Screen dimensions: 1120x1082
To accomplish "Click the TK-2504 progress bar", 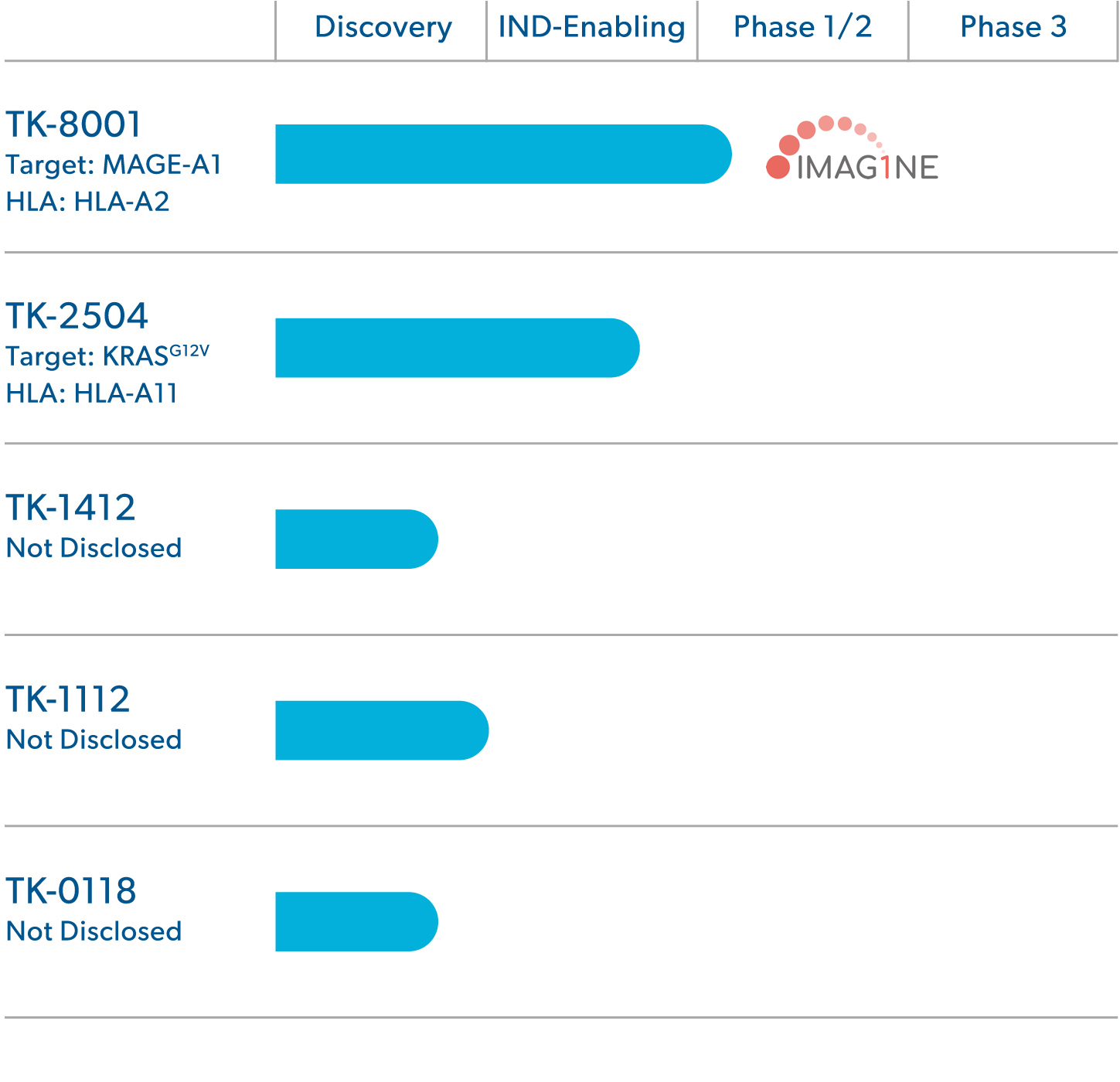I will pos(458,348).
